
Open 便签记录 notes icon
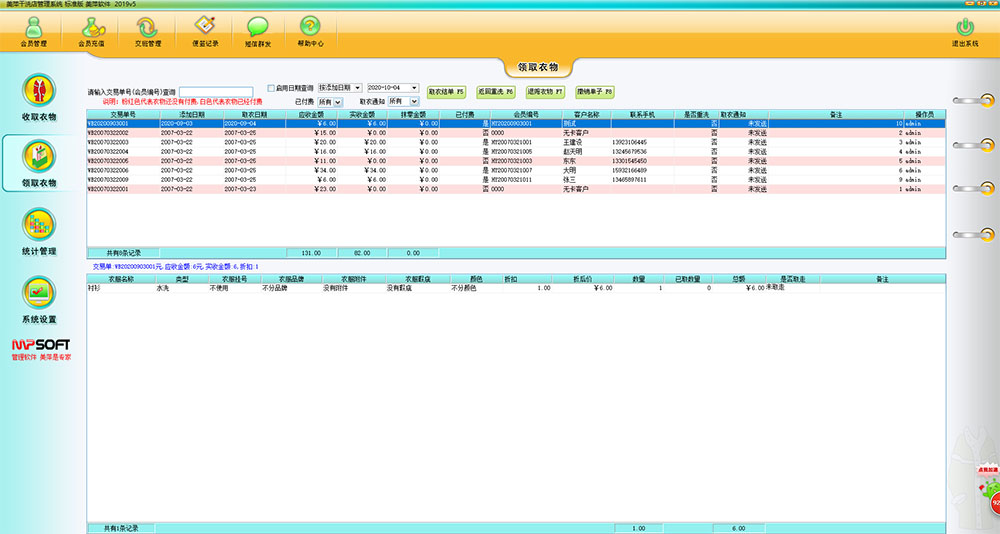pyautogui.click(x=203, y=31)
